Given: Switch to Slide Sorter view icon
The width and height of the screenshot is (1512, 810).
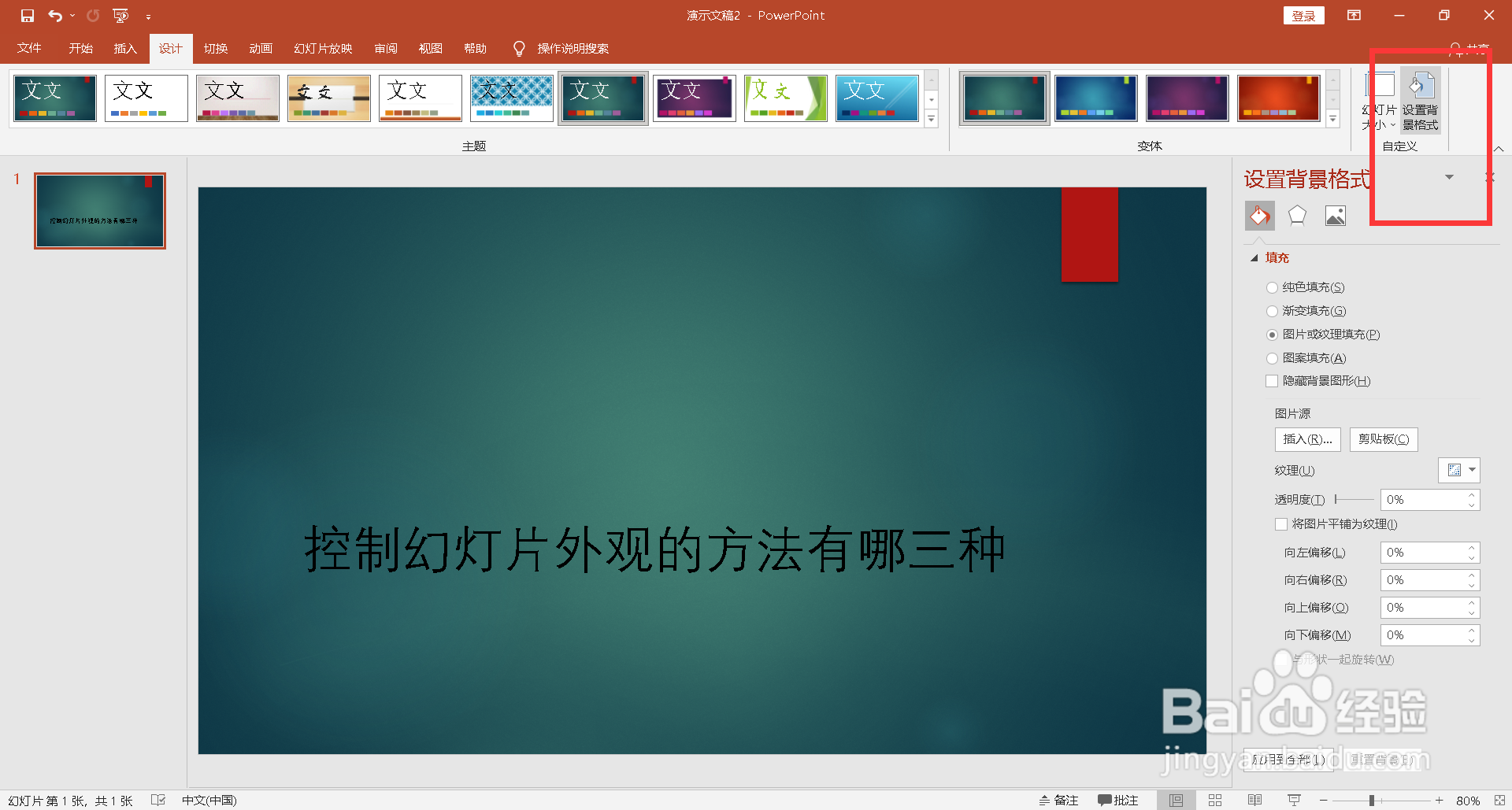Looking at the screenshot, I should coord(1215,800).
